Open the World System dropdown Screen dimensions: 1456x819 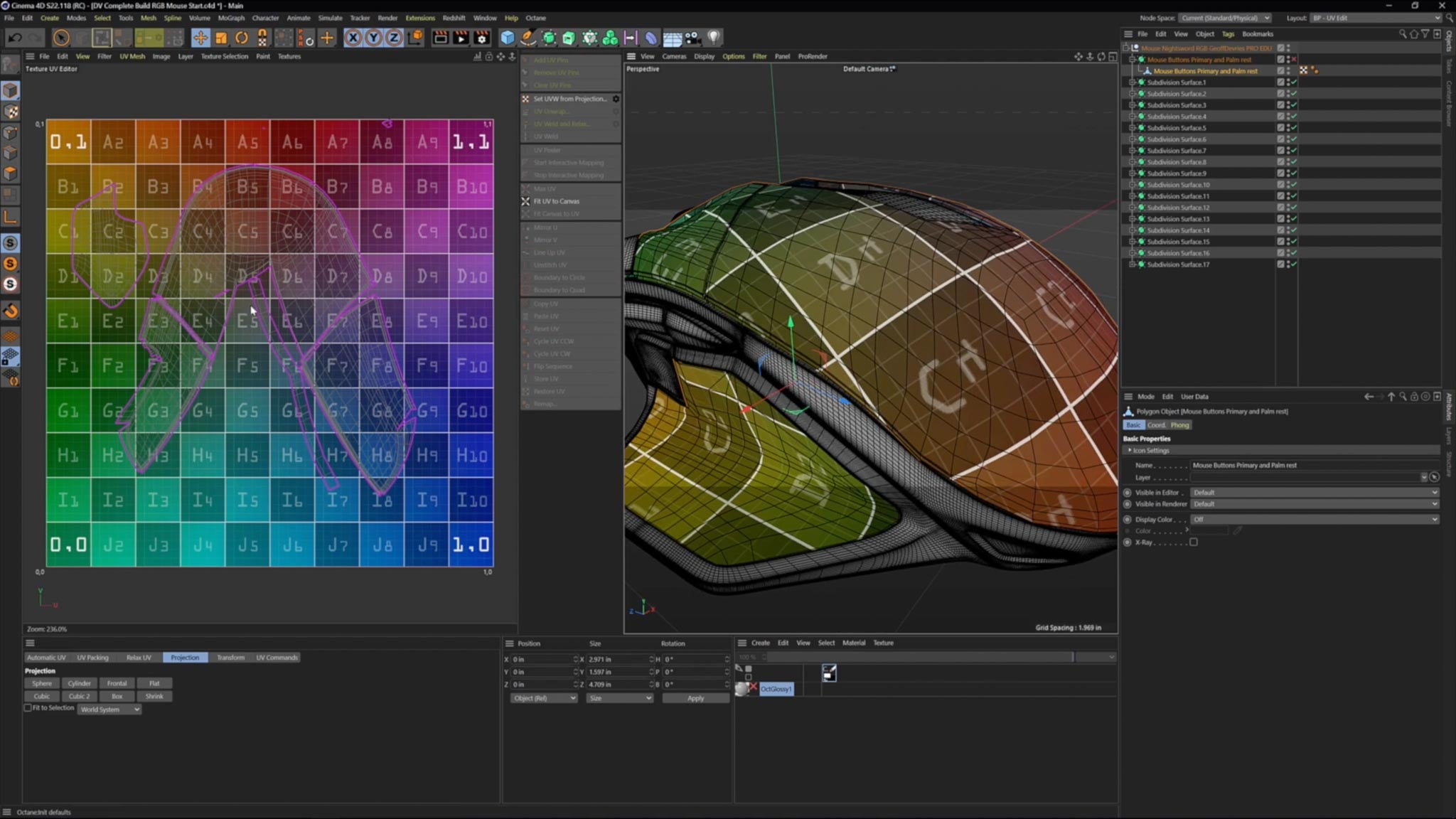[x=109, y=710]
